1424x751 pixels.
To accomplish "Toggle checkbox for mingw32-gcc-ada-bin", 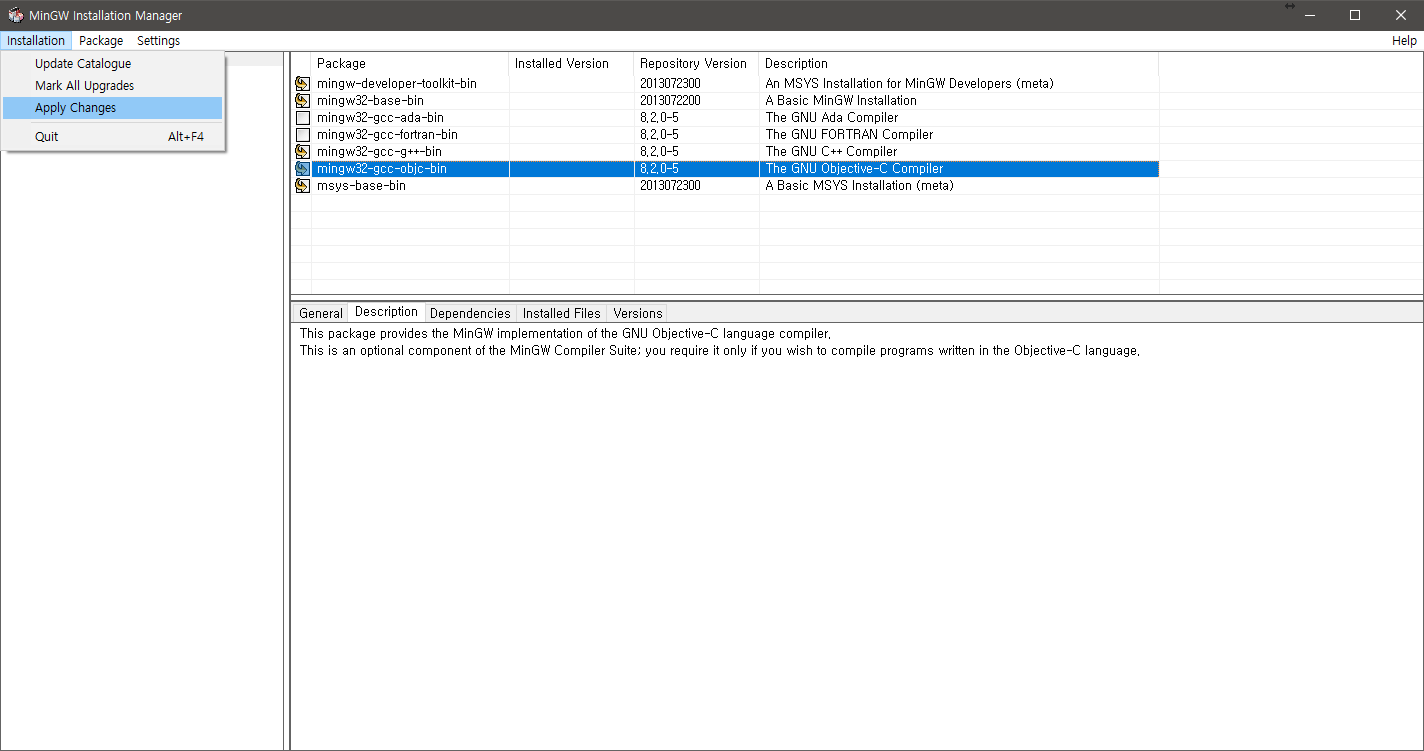I will pyautogui.click(x=302, y=118).
